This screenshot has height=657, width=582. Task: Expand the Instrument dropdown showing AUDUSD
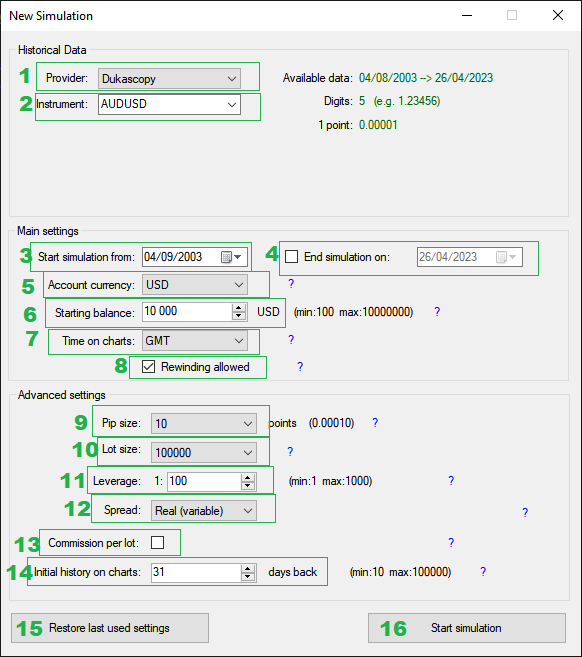[169, 104]
